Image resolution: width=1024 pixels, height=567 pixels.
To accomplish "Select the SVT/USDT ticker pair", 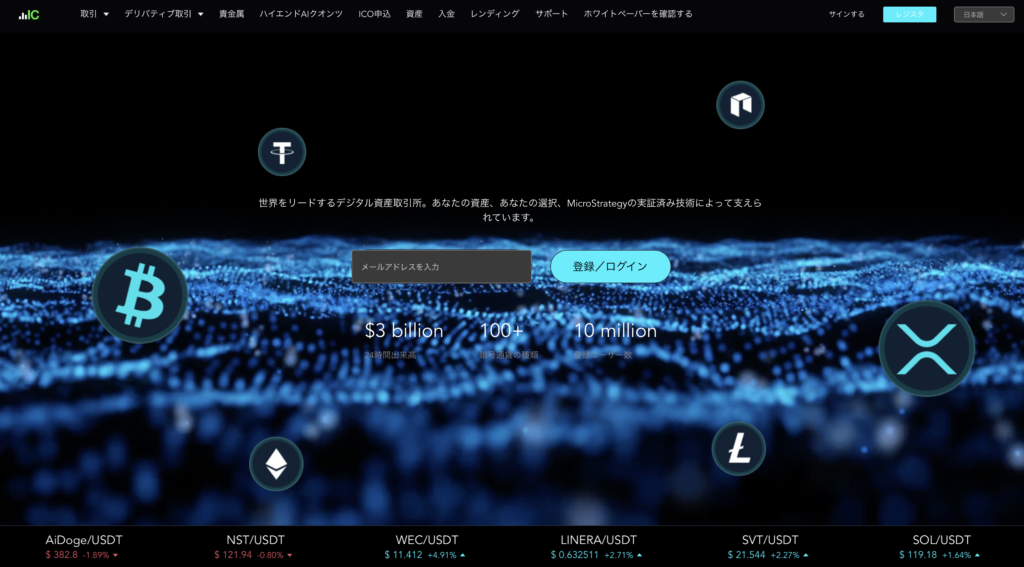I will click(771, 540).
